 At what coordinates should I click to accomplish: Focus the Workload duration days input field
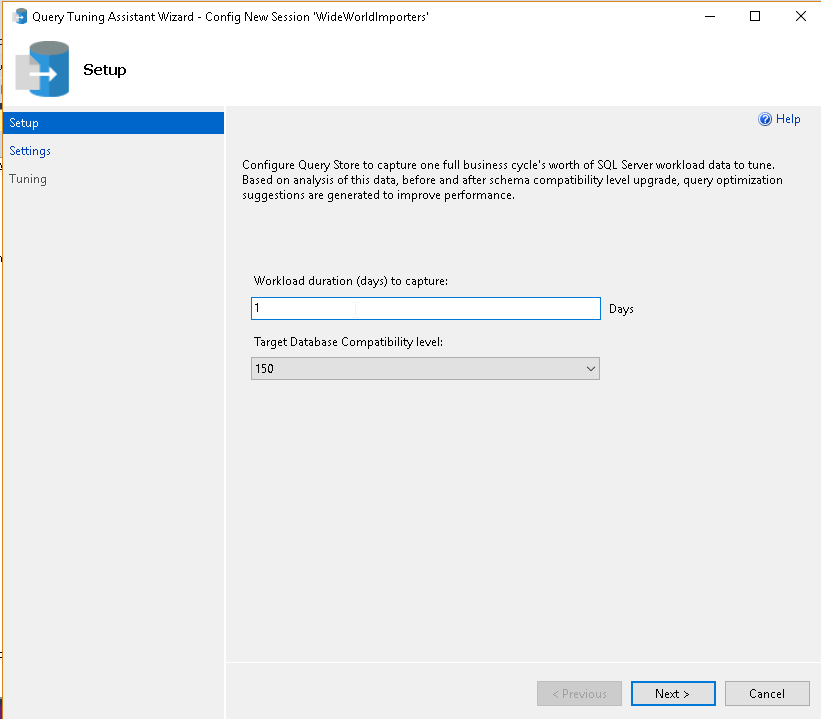point(425,308)
